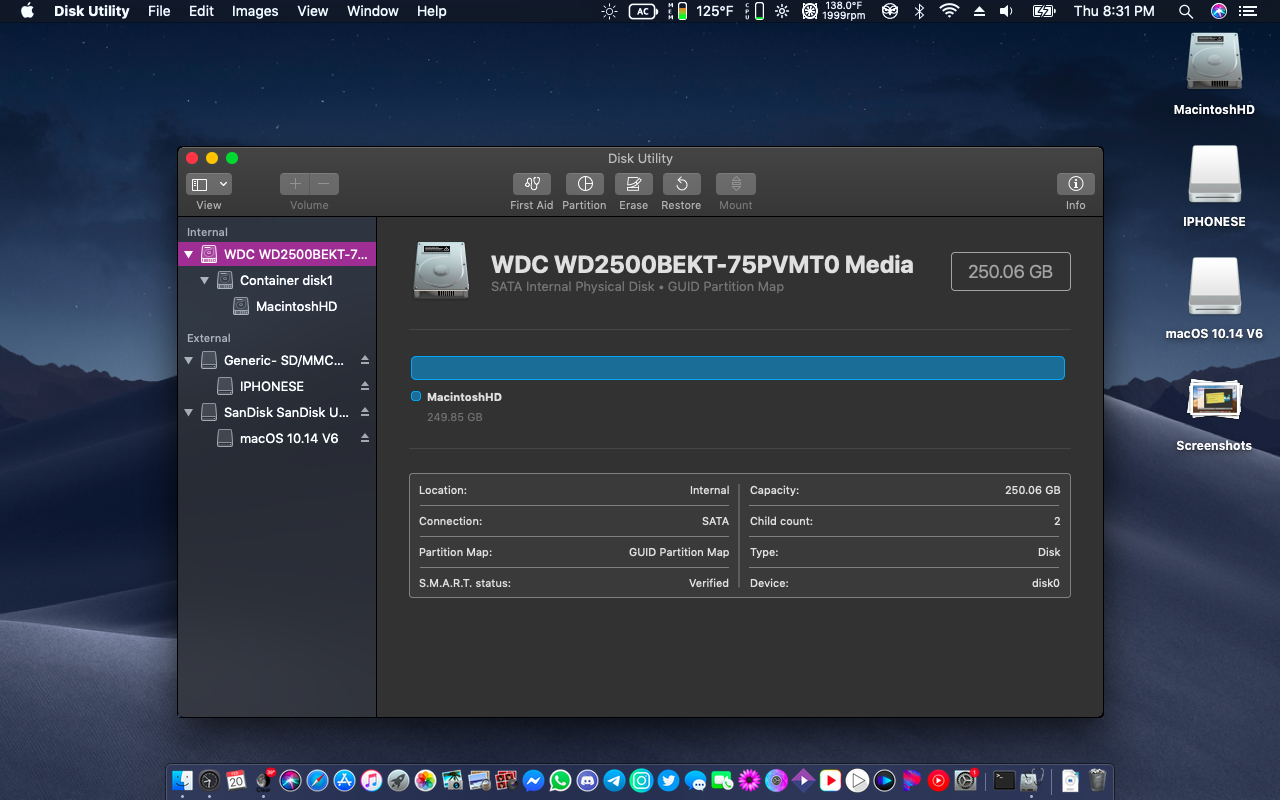1280x800 pixels.
Task: Select Container disk1 in sidebar
Action: 277,280
